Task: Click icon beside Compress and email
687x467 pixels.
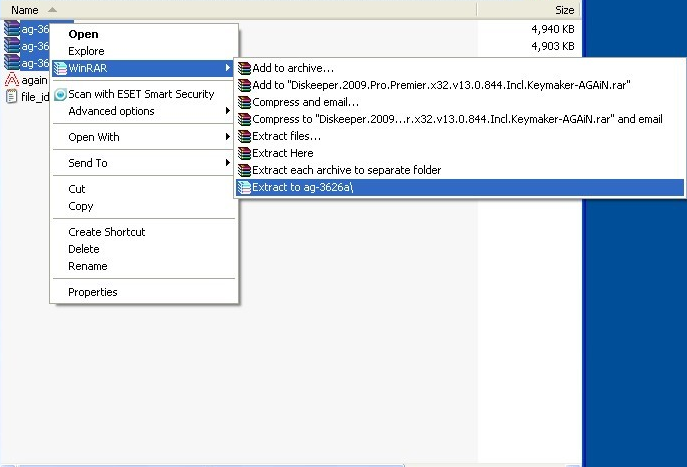Action: (x=244, y=102)
